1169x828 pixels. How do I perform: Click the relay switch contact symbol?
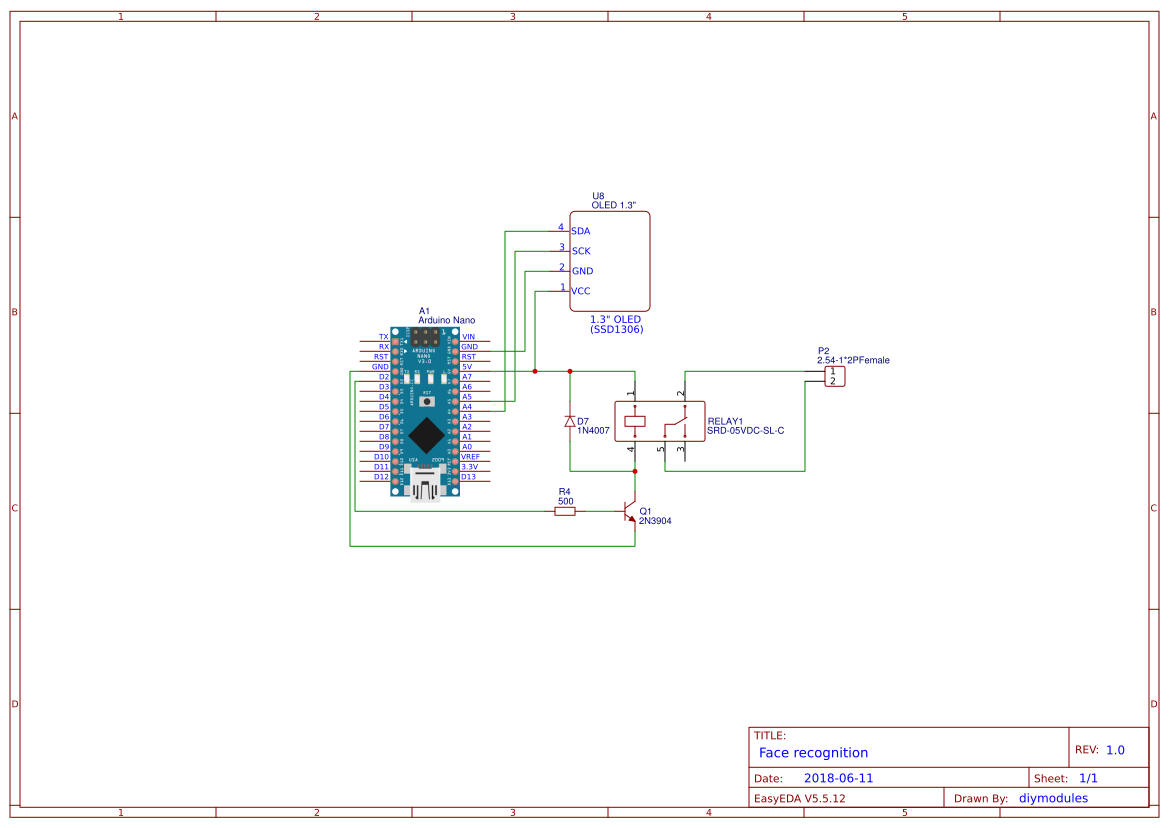[x=675, y=427]
